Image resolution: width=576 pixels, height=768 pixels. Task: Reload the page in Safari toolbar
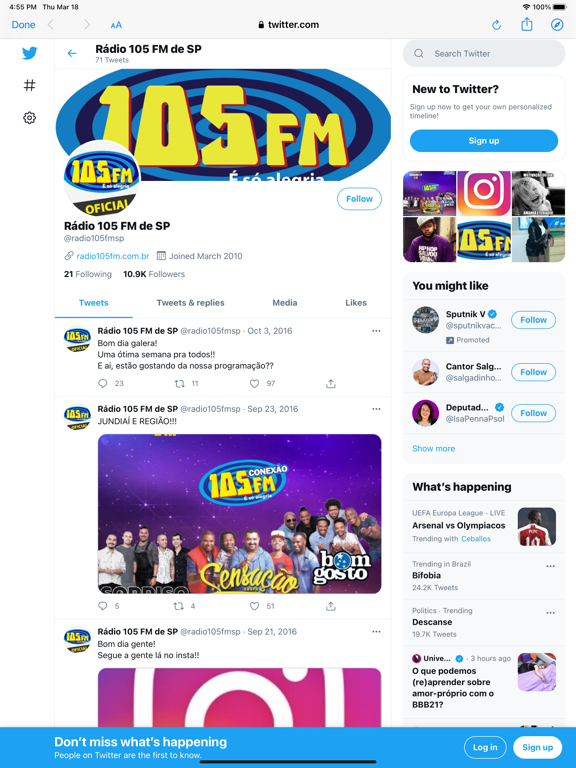coord(496,24)
